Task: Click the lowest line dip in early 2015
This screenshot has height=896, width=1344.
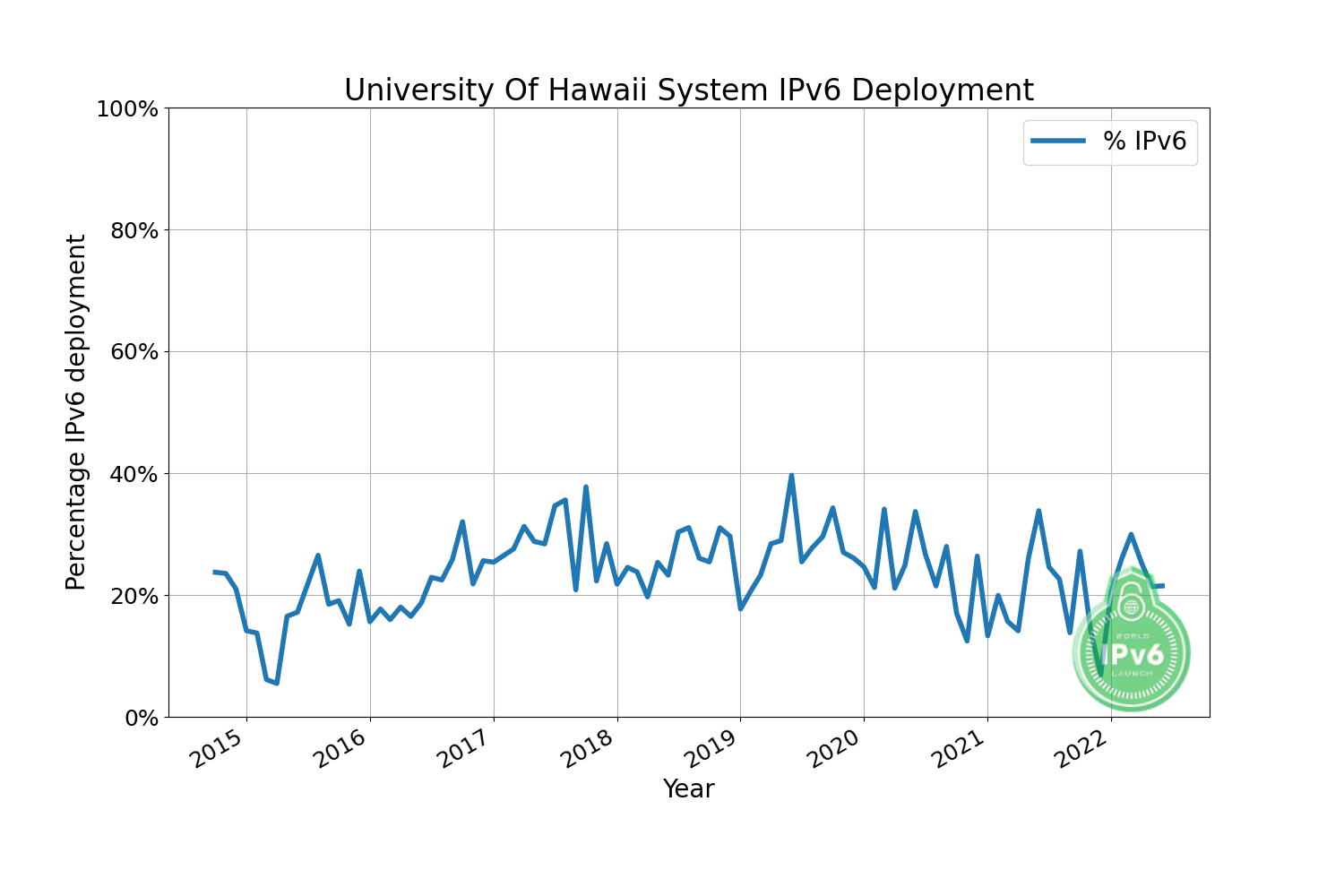Action: (276, 683)
